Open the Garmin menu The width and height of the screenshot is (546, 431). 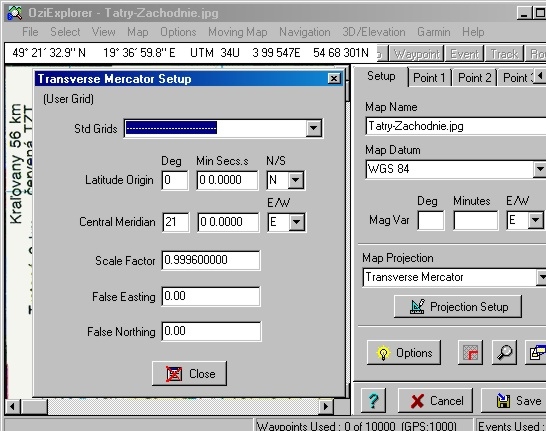[434, 32]
